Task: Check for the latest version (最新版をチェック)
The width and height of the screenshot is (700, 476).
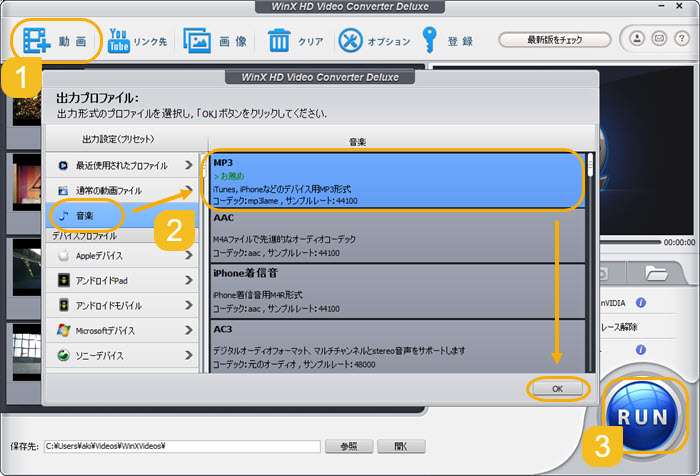Action: tap(554, 40)
